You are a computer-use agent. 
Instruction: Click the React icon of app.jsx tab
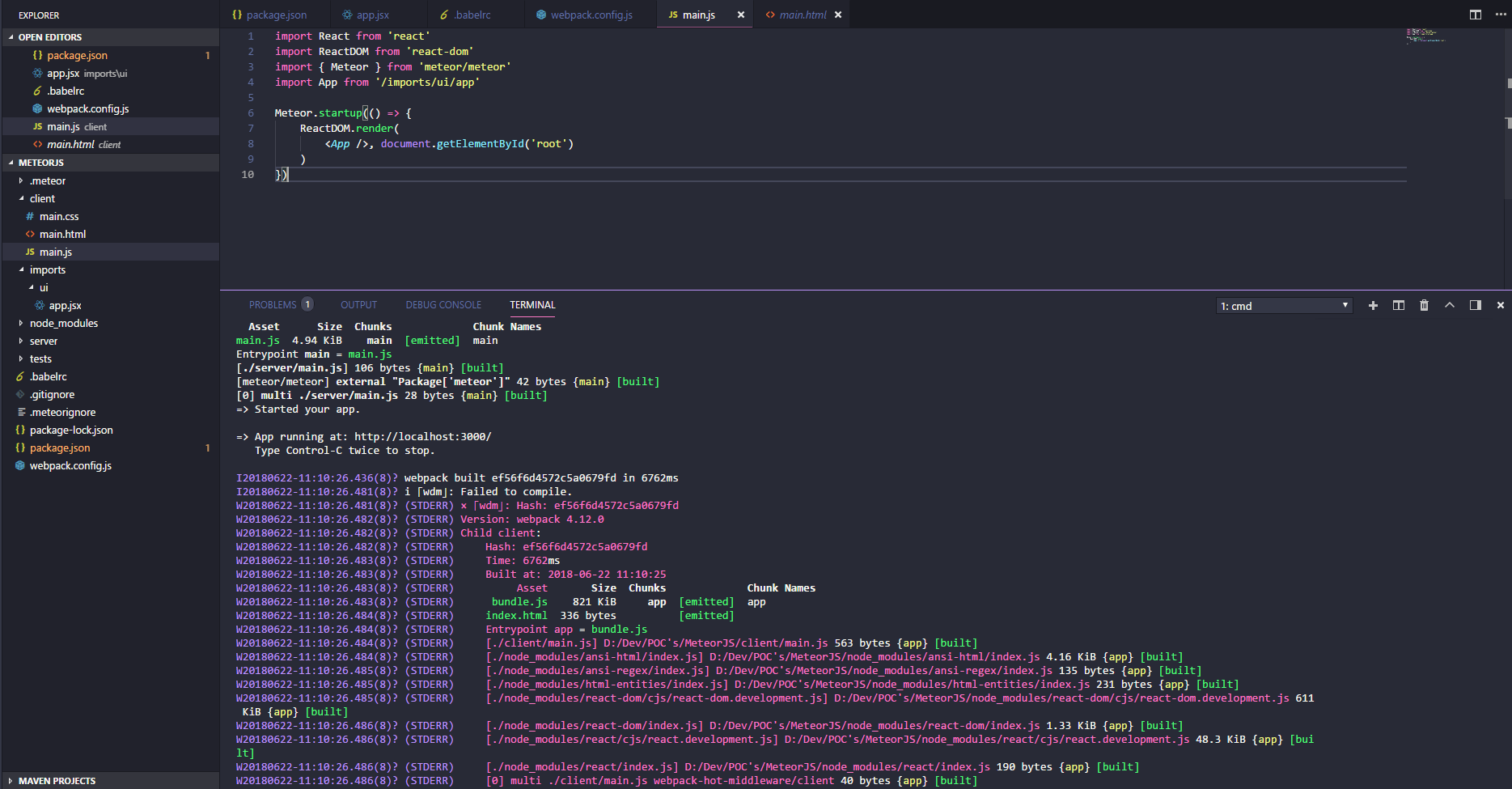(x=347, y=15)
